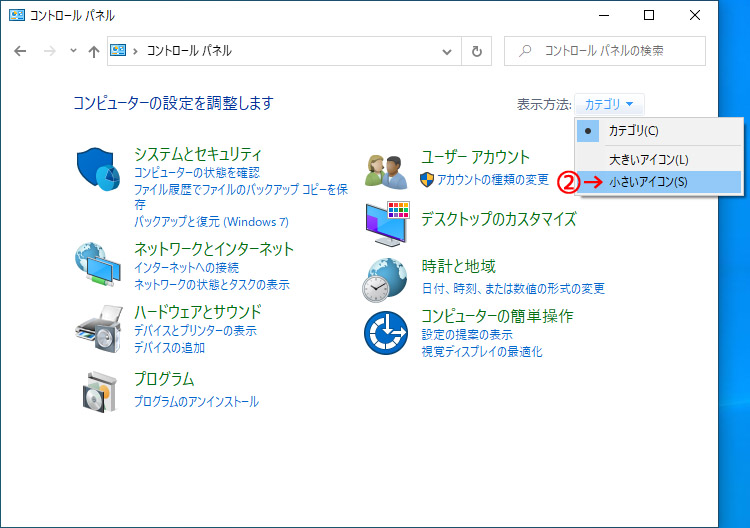Open コンピューターの状態を確認 link
The image size is (750, 528).
click(197, 172)
